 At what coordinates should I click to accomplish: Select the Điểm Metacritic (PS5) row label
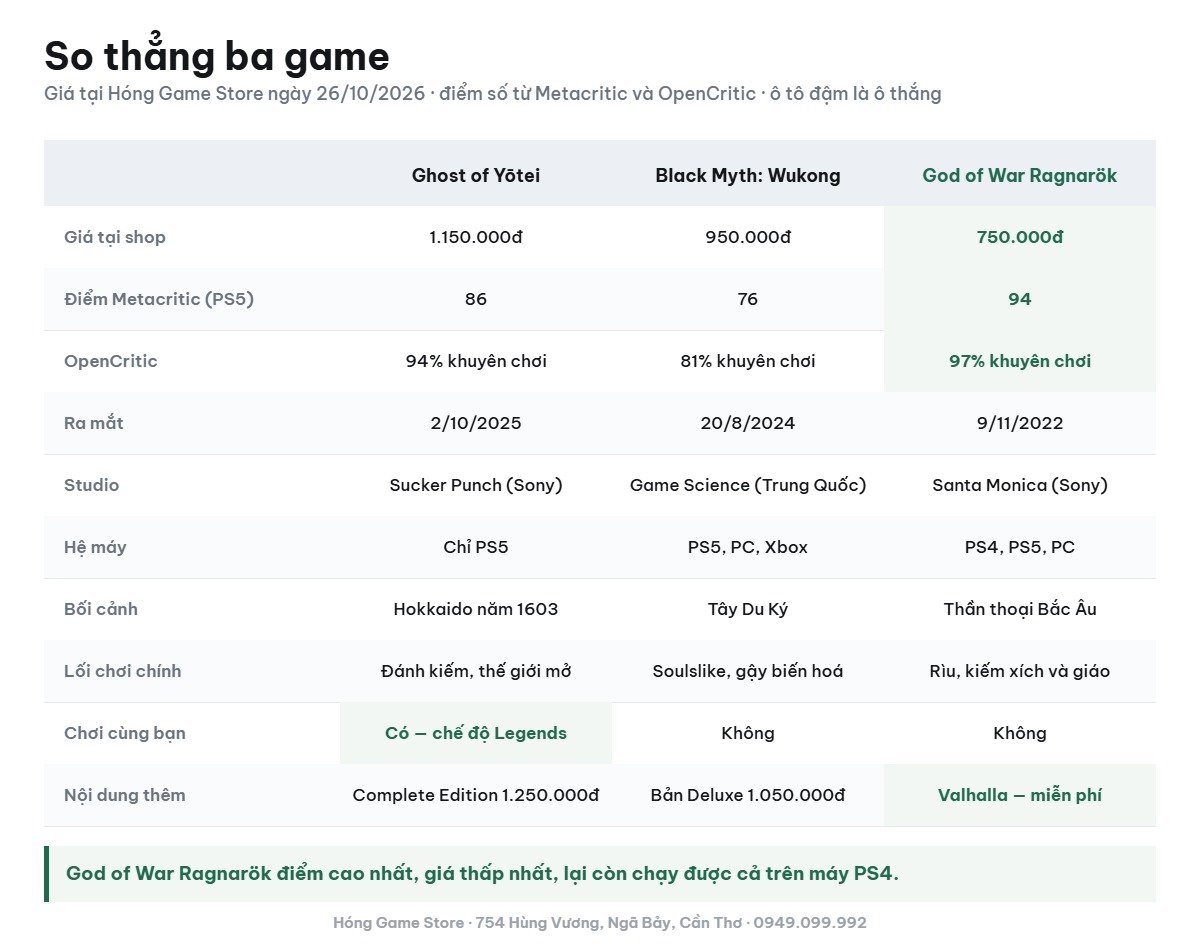point(159,299)
